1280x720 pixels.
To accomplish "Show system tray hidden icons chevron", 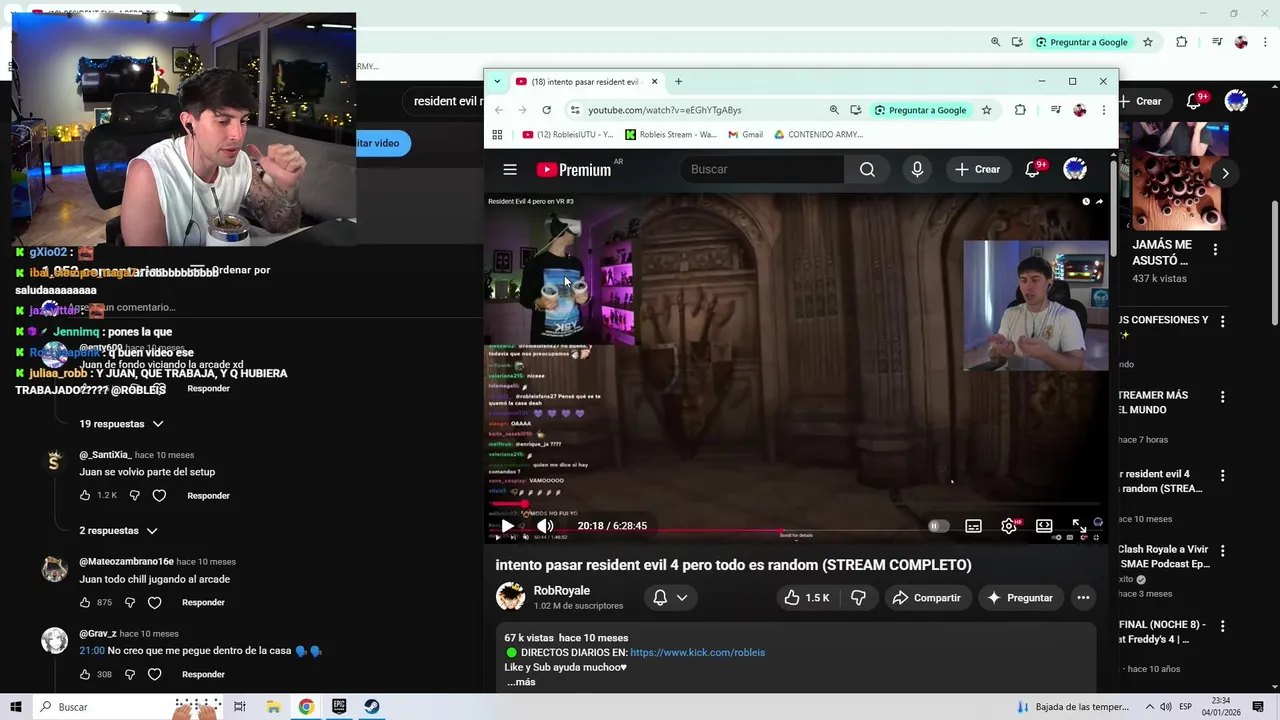I will click(1150, 707).
